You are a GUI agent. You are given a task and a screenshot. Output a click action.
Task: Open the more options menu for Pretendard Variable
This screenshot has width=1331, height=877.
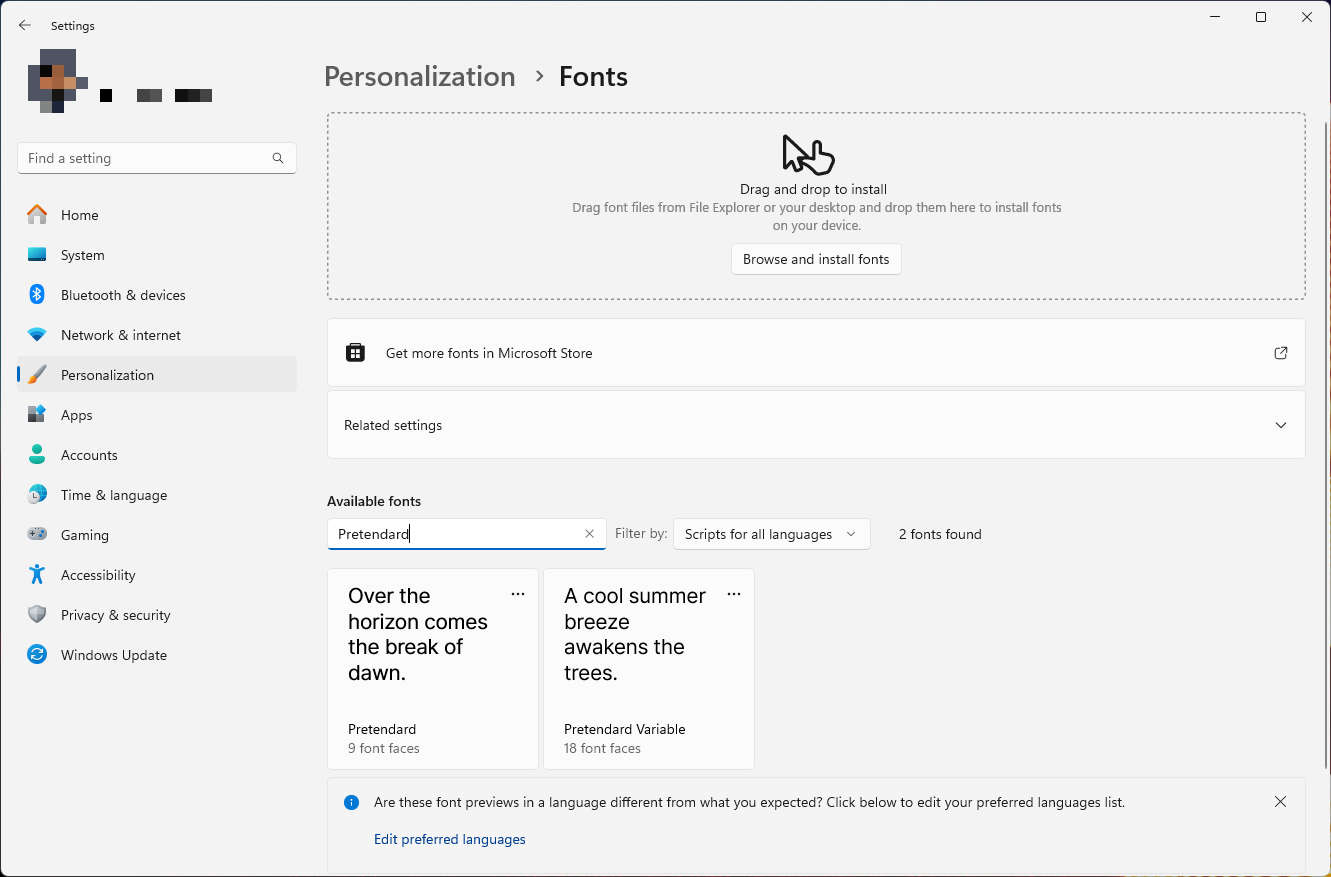pyautogui.click(x=734, y=594)
